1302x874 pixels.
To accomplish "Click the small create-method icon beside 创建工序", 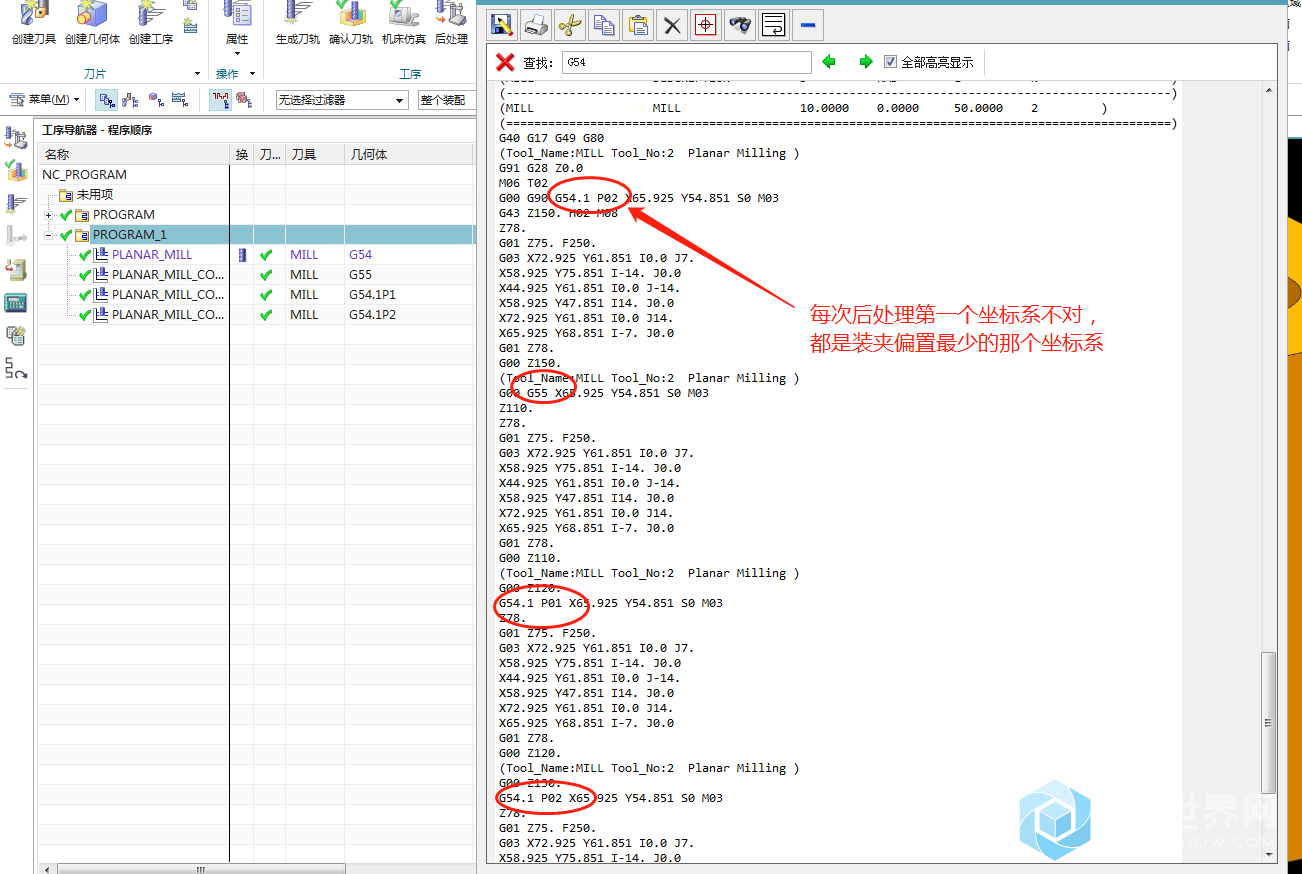I will [x=190, y=26].
